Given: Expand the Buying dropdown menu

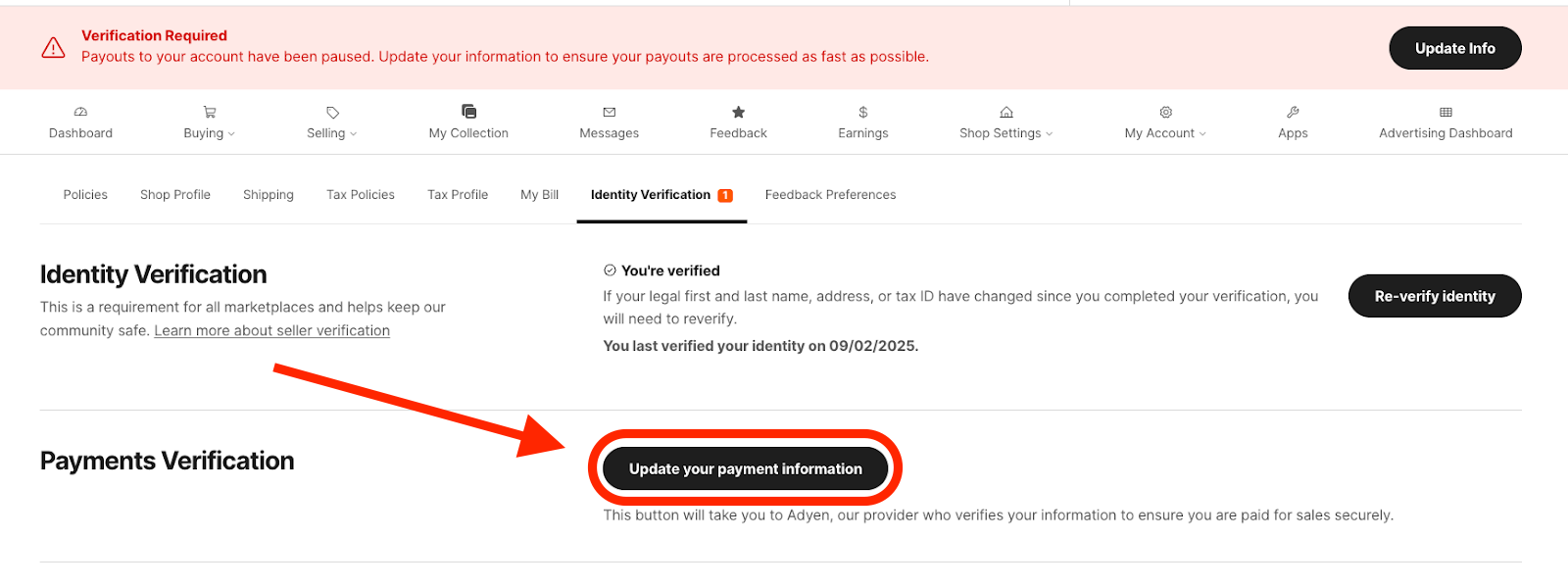Looking at the screenshot, I should pos(210,133).
